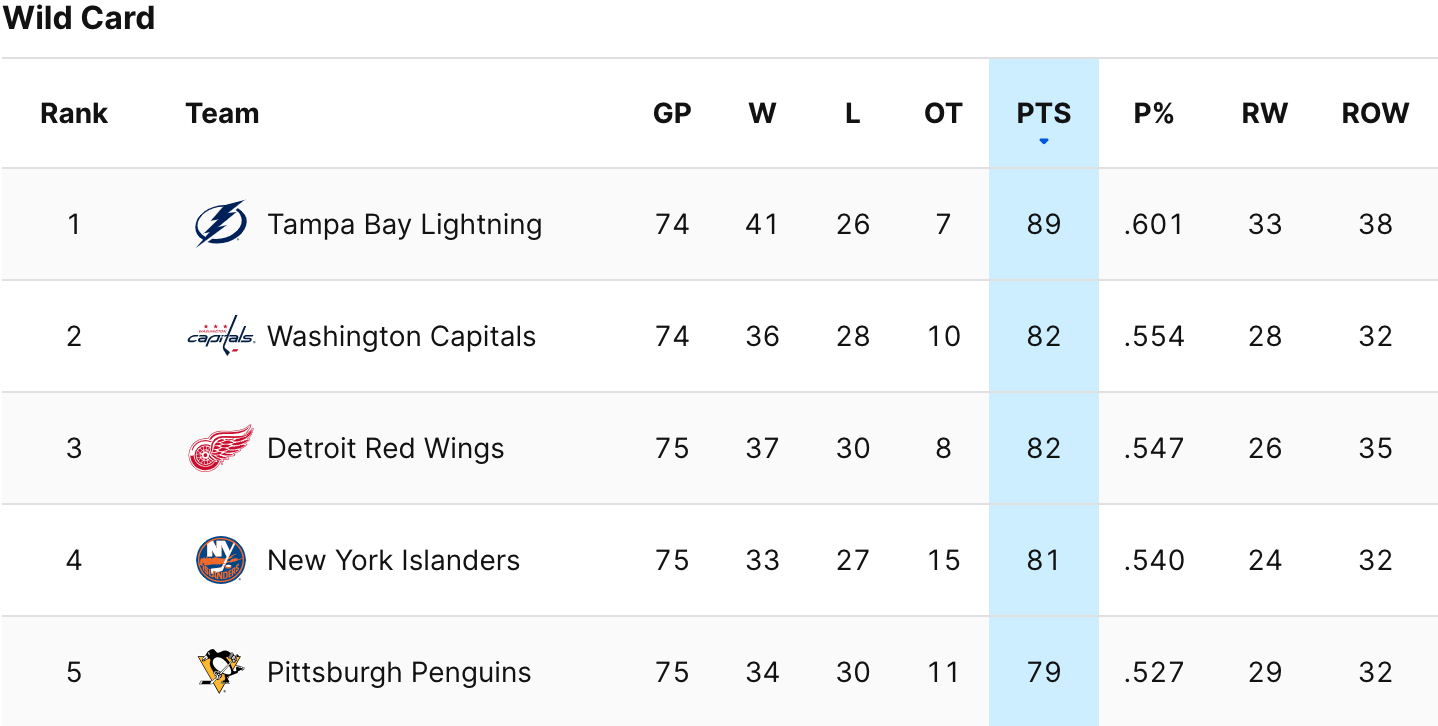The height and width of the screenshot is (726, 1438).
Task: Sort by P% column header
Action: point(1153,114)
